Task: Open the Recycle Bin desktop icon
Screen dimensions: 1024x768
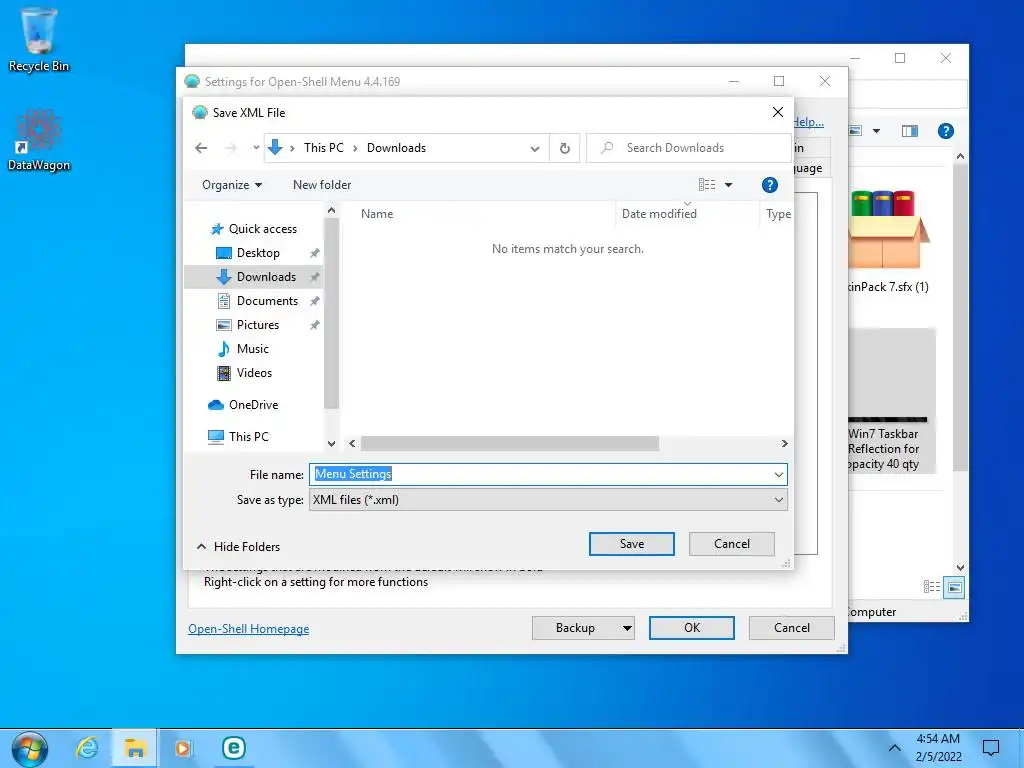Action: pyautogui.click(x=39, y=39)
